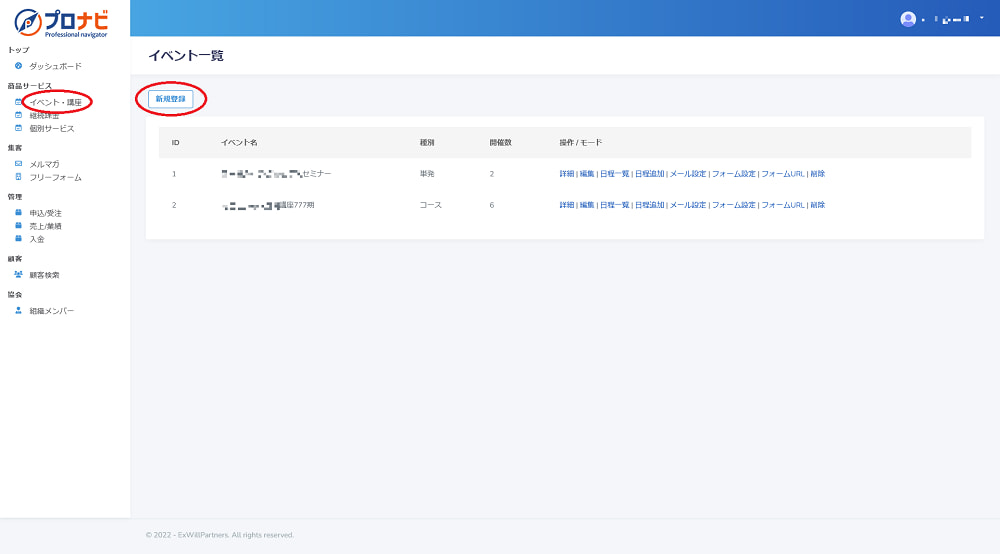Screen dimensions: 1000x554
Task: Click the ExWillPartners copyright footer text
Action: click(x=219, y=535)
